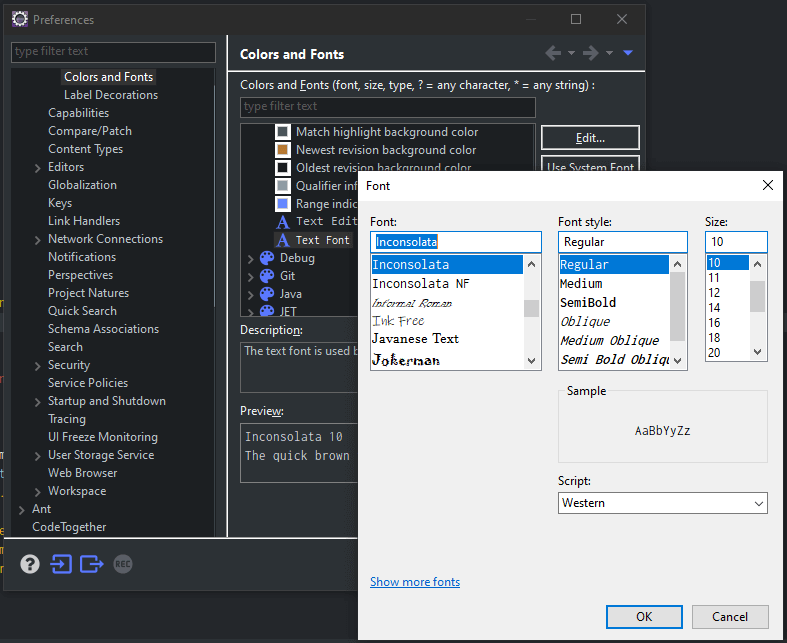Open the Script dropdown

(662, 503)
